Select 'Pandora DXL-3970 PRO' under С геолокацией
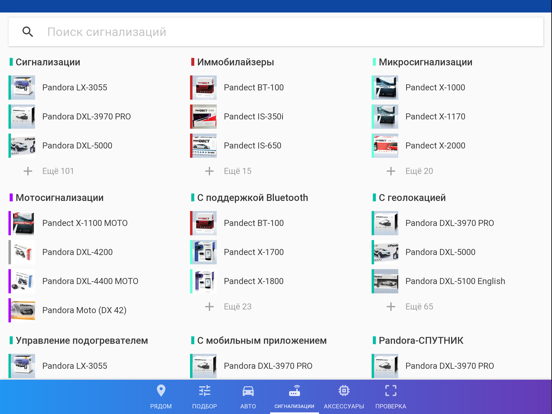Viewport: 552px width, 414px height. pos(450,223)
